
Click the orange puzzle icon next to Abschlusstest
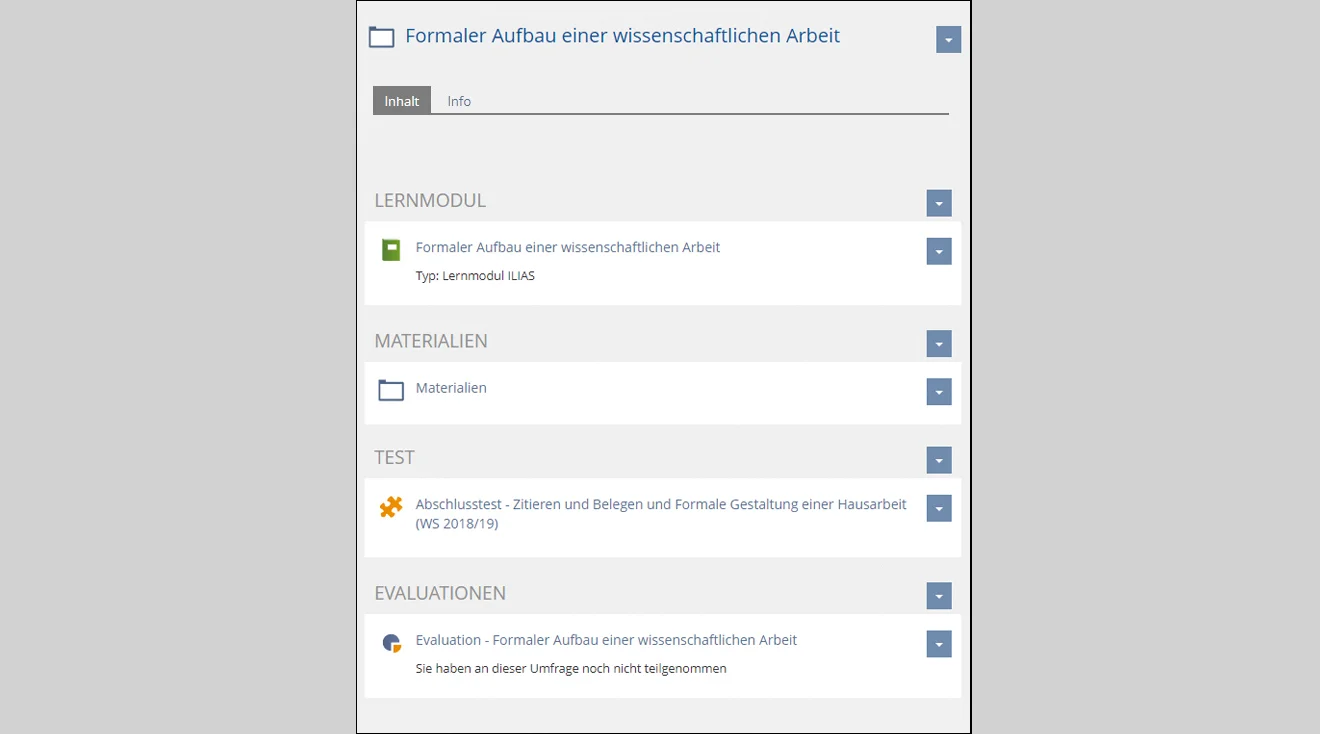click(391, 507)
